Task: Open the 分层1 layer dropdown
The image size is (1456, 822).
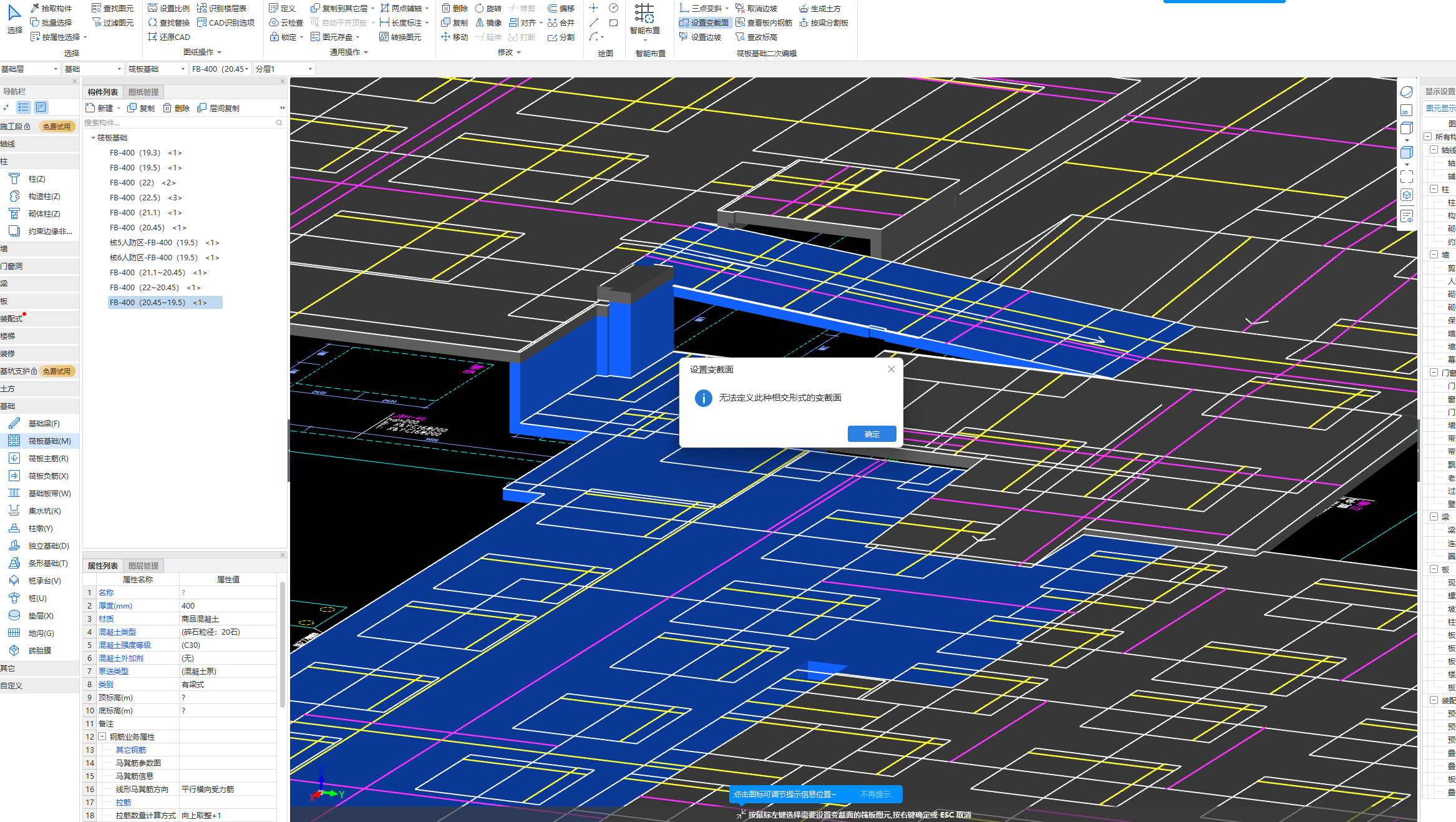Action: point(284,69)
